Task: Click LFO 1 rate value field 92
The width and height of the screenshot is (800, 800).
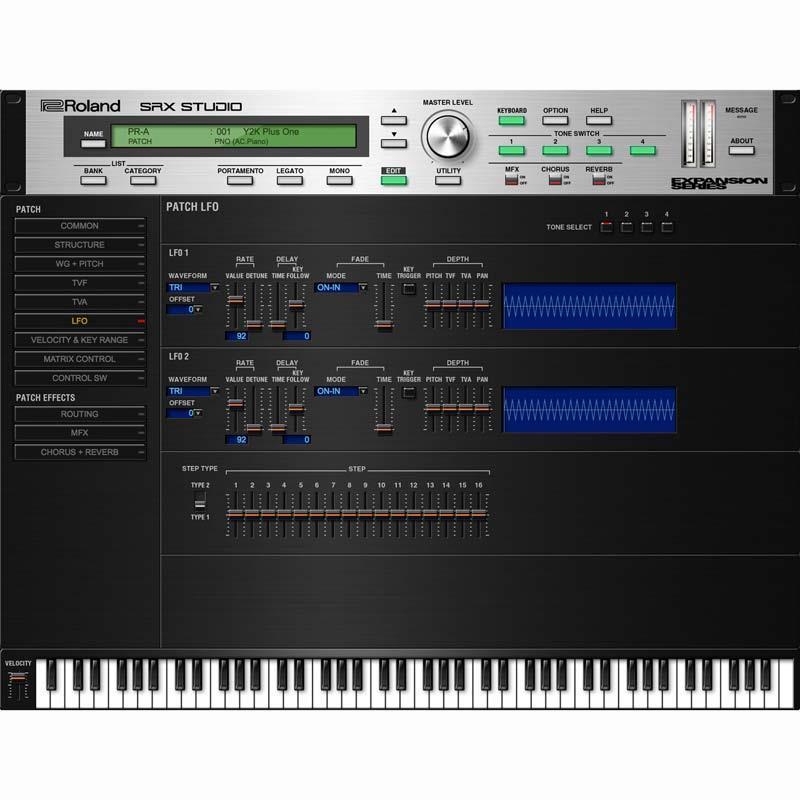Action: point(237,336)
